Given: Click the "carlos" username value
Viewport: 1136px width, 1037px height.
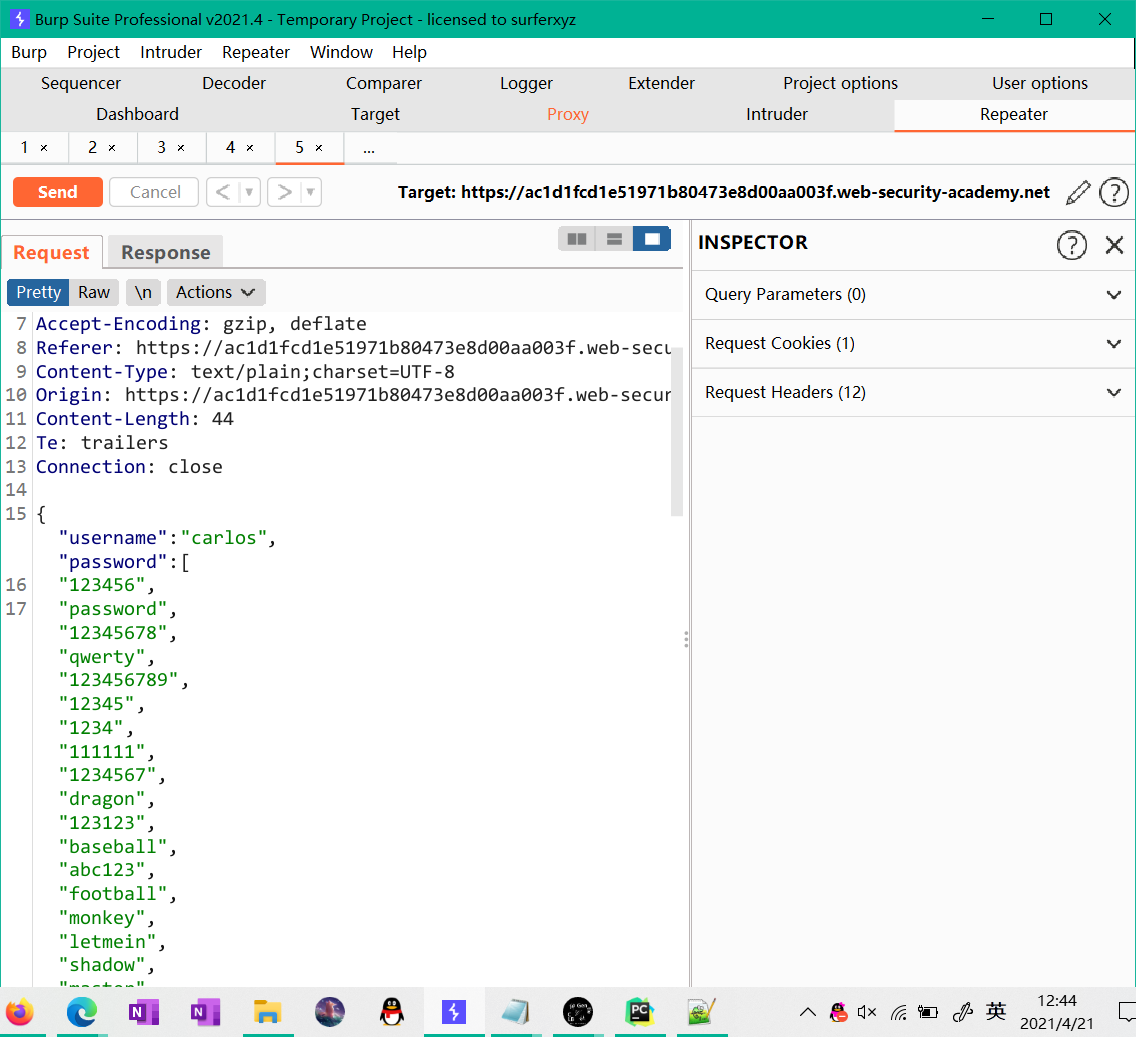Looking at the screenshot, I should pos(223,538).
